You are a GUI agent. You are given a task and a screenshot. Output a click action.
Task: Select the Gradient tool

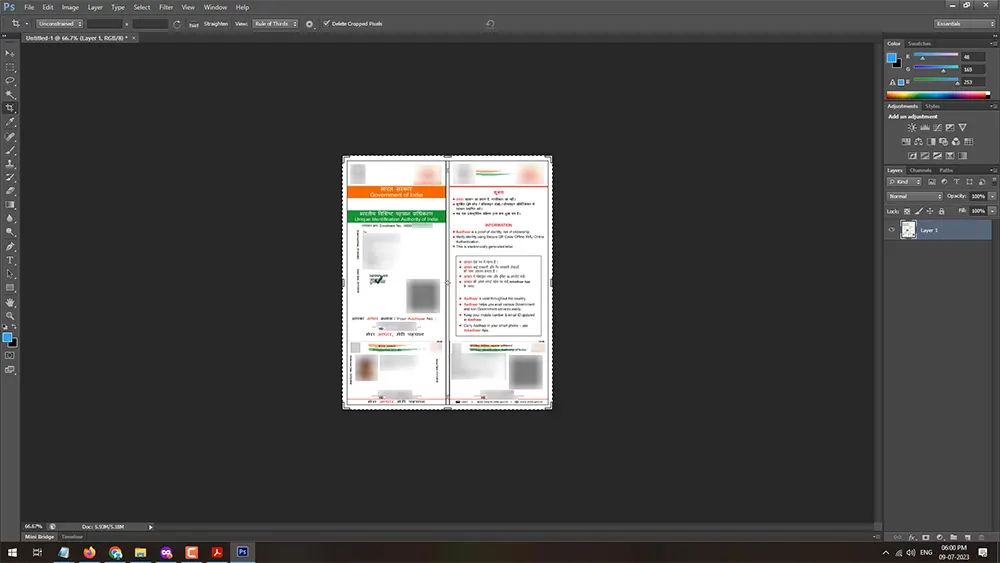pos(10,205)
